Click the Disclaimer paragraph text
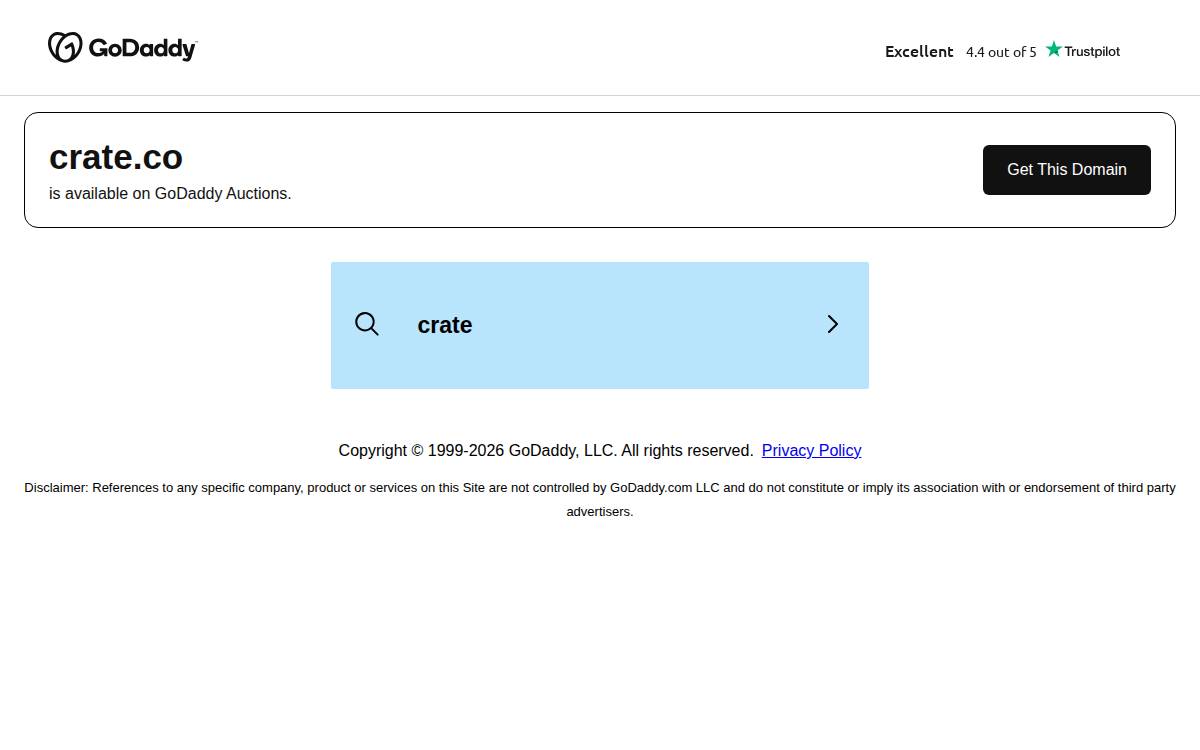 pyautogui.click(x=600, y=499)
